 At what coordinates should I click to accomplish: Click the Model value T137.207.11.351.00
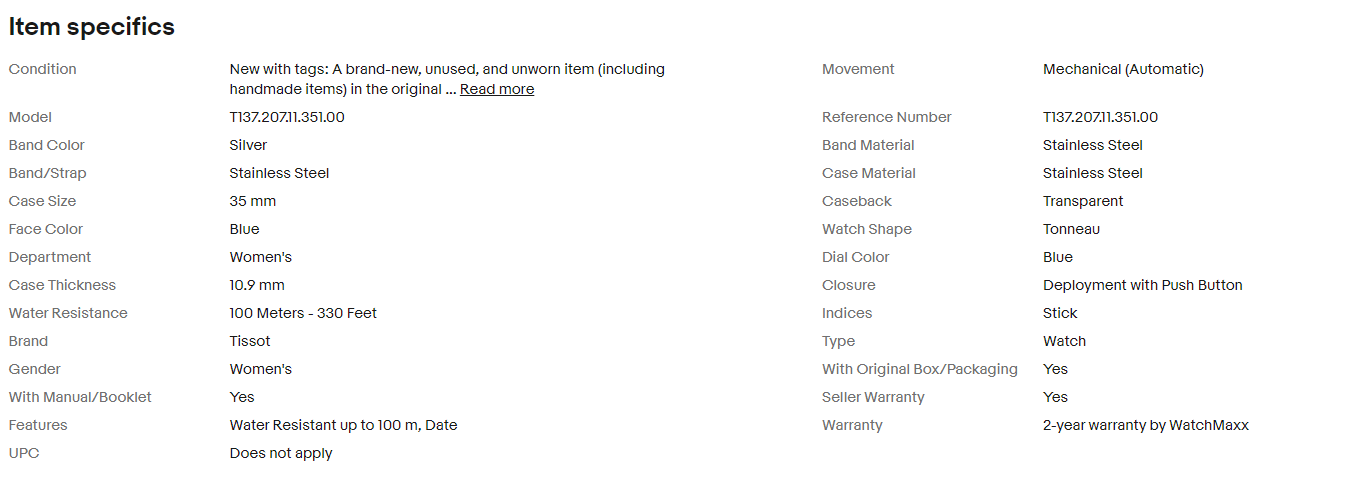point(287,117)
